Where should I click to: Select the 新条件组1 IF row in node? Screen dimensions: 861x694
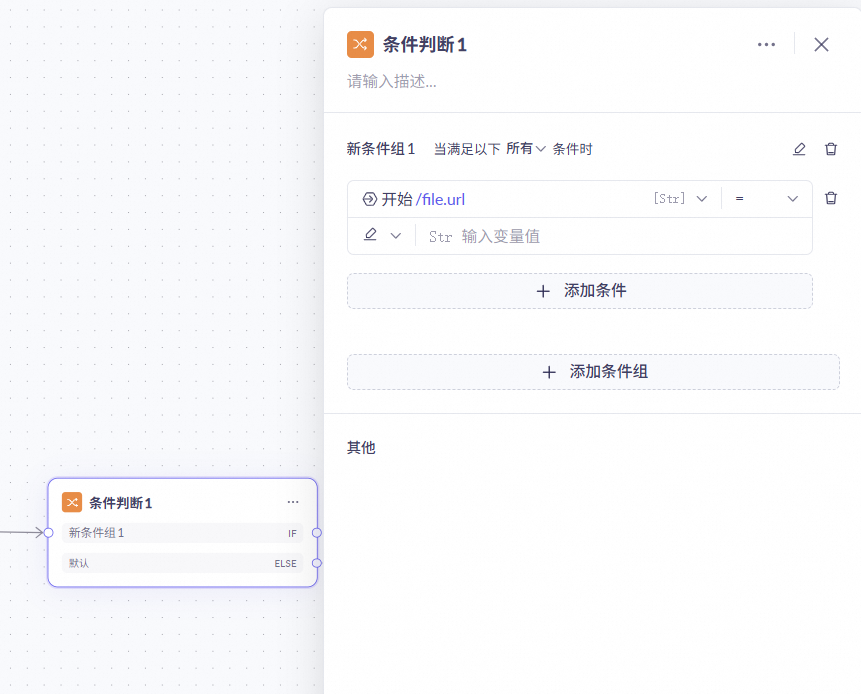(182, 533)
